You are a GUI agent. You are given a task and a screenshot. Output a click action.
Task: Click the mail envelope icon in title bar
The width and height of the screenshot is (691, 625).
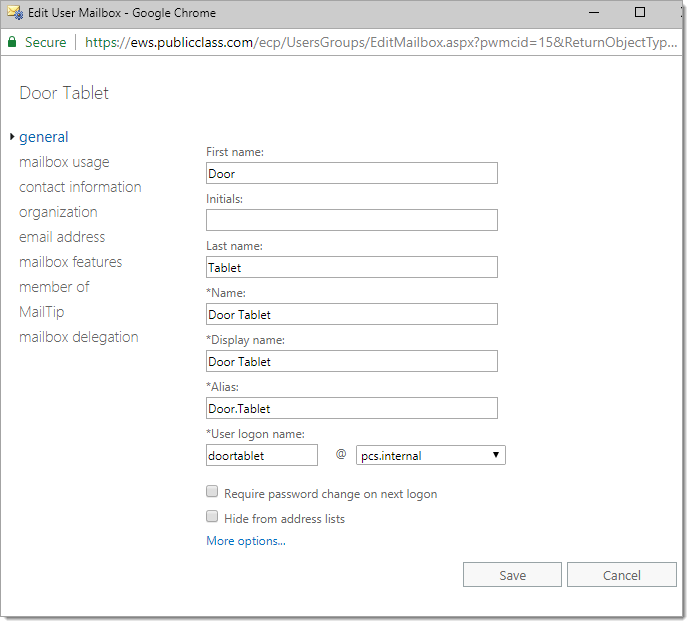coord(14,13)
